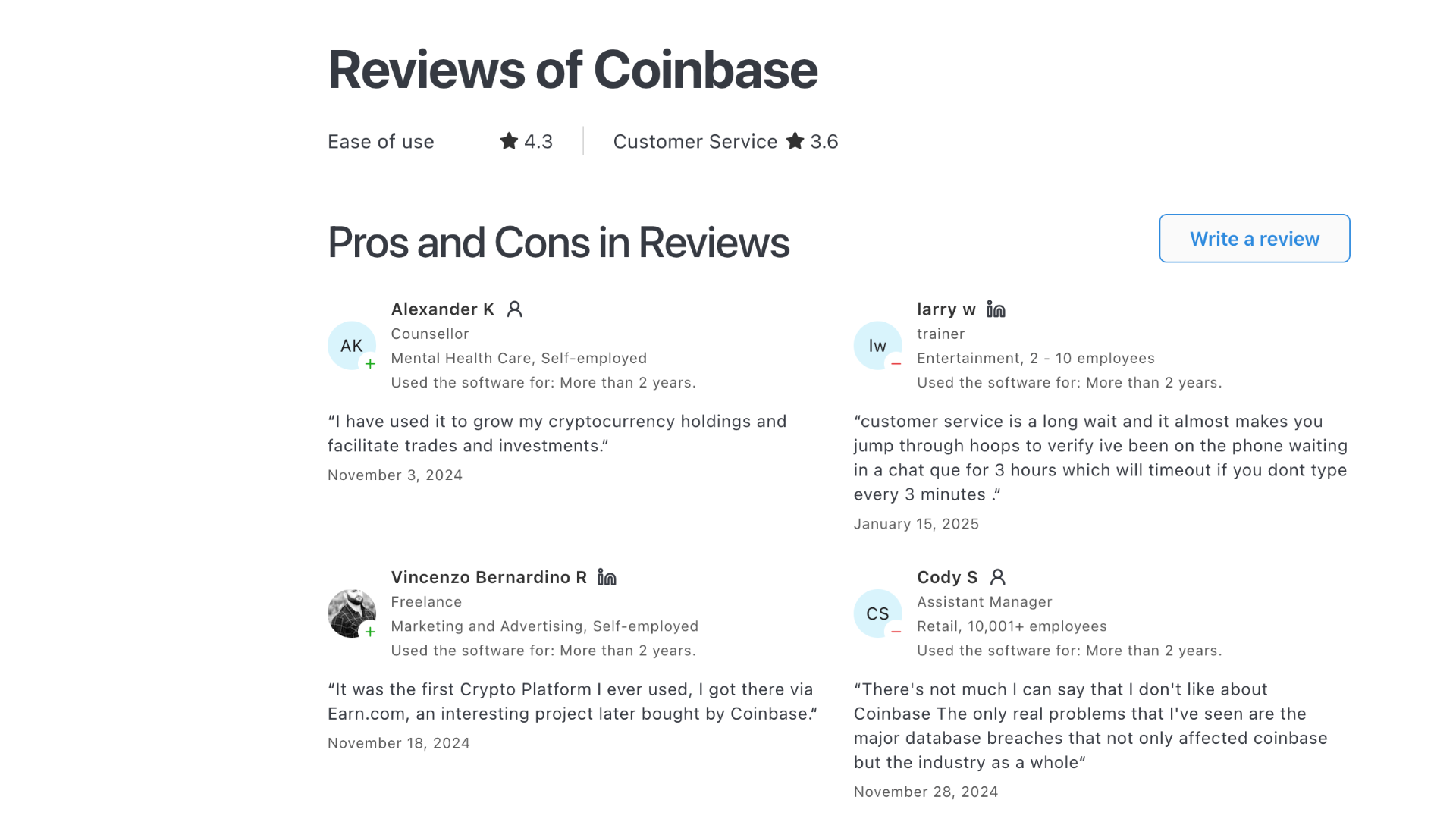Image resolution: width=1456 pixels, height=819 pixels.
Task: Click the Write a review button
Action: 1254,238
